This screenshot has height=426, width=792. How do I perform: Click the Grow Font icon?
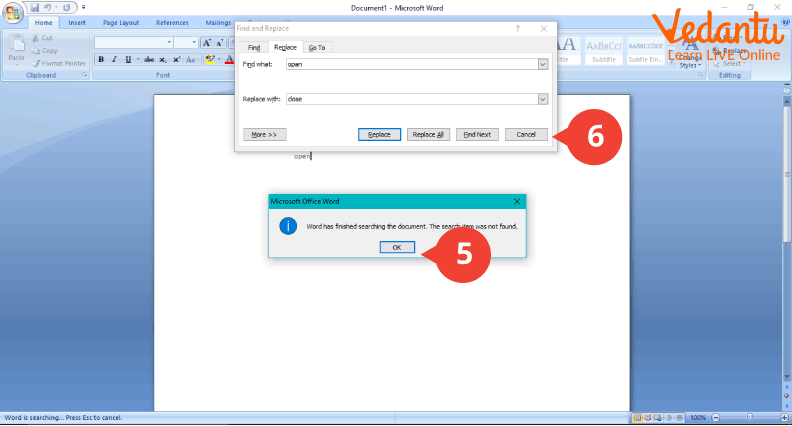click(x=207, y=43)
